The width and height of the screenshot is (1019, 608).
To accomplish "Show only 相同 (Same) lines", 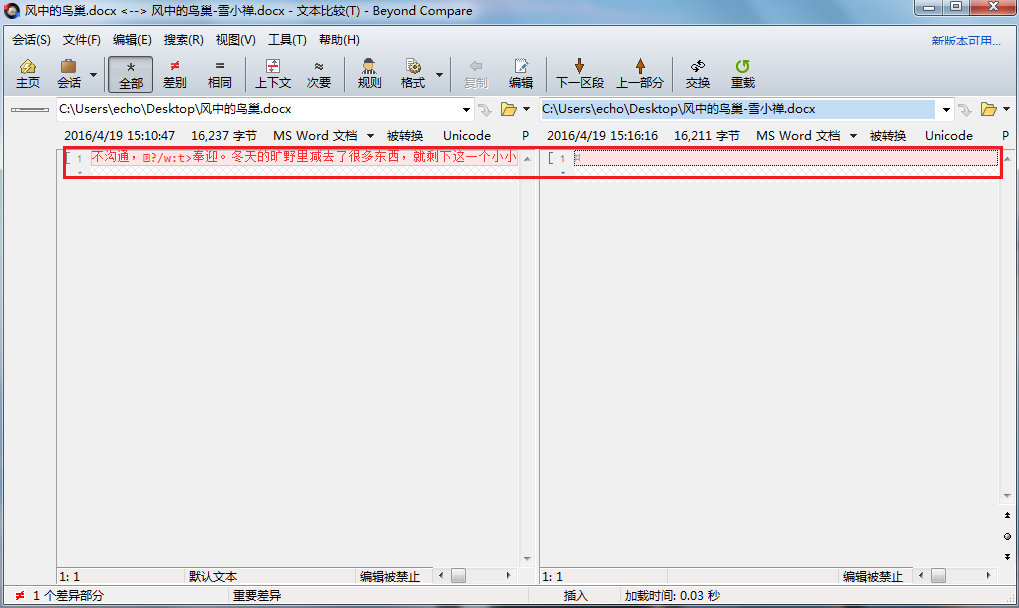I will click(220, 73).
